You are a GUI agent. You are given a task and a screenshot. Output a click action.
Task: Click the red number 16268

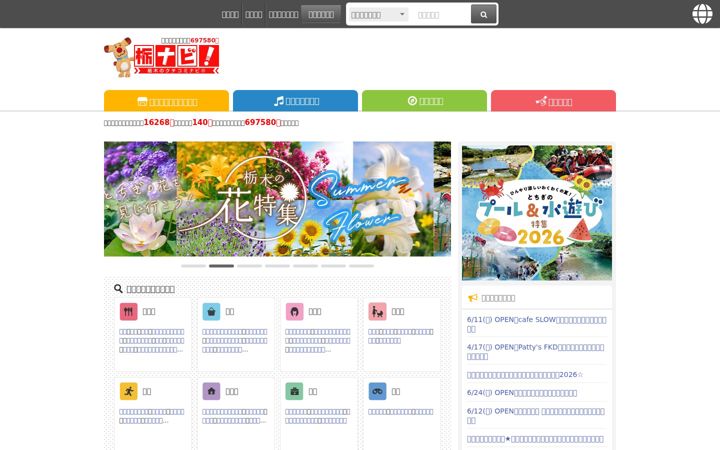[157, 122]
